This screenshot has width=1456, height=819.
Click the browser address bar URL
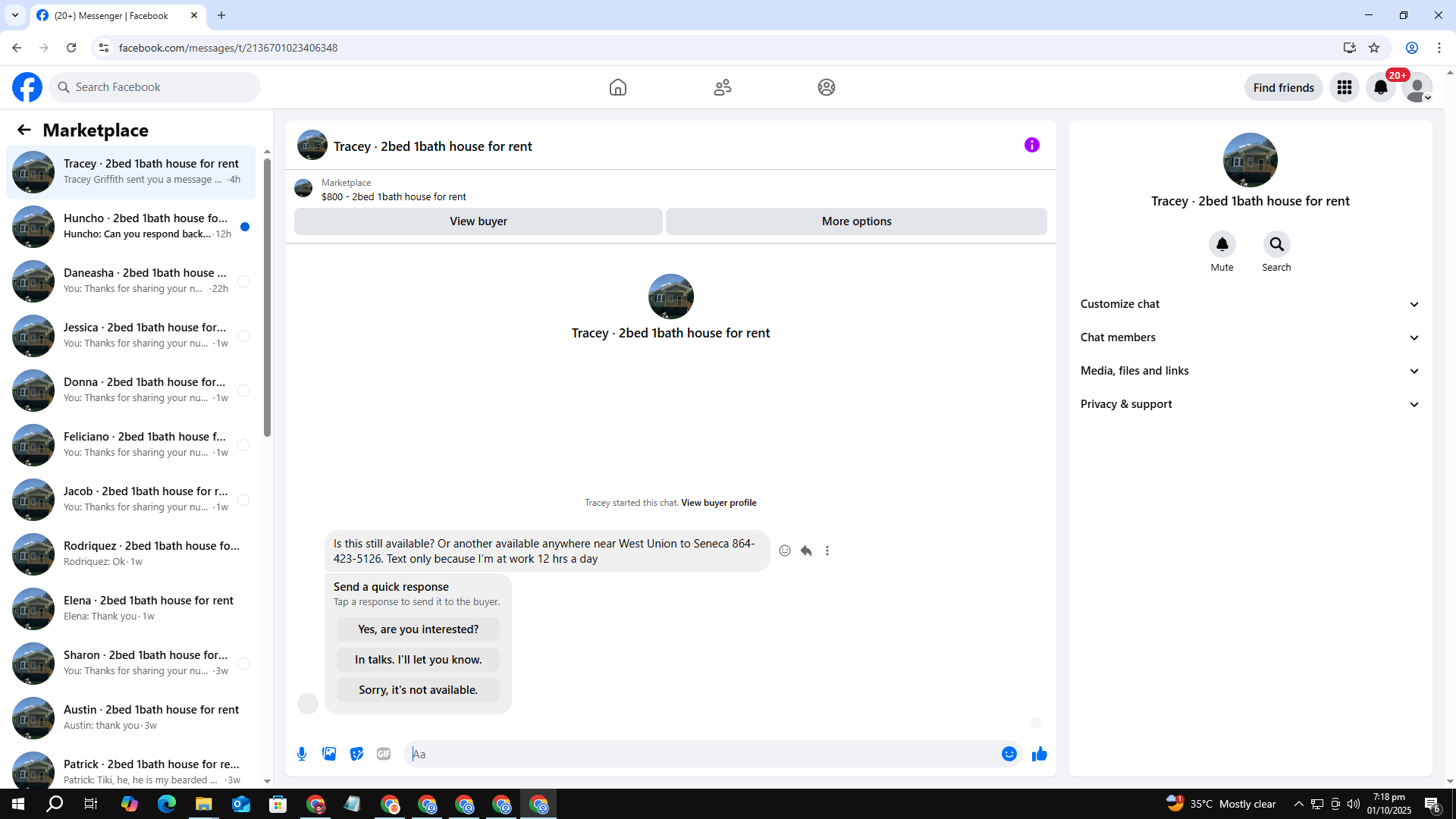click(227, 48)
